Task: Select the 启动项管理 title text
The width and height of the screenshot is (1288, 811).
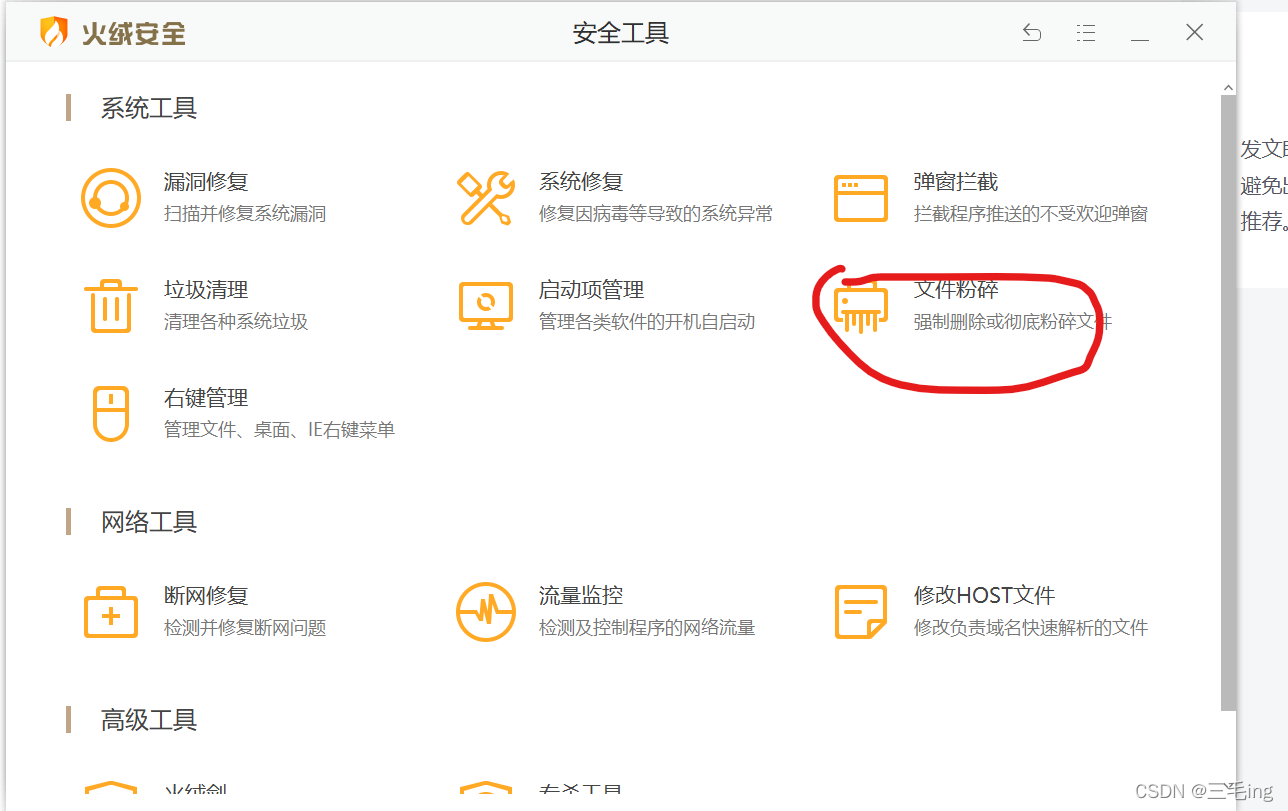Action: coord(592,290)
